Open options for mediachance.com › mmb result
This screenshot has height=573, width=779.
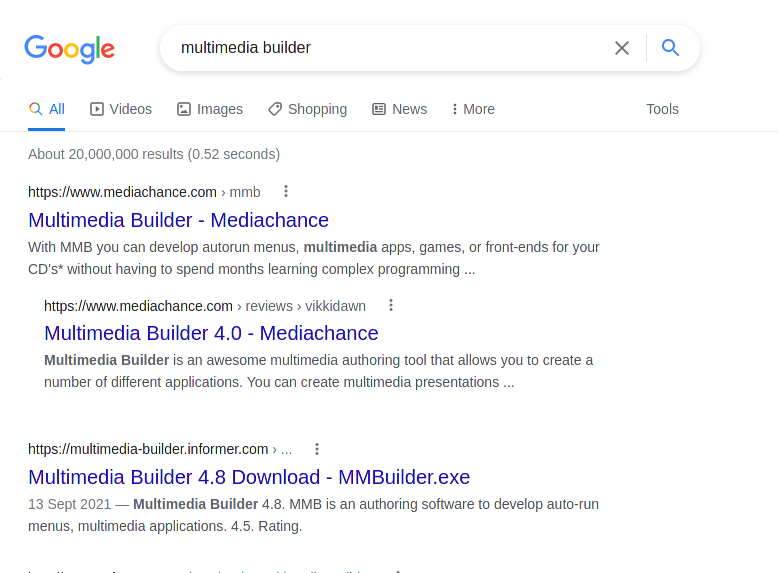(286, 191)
